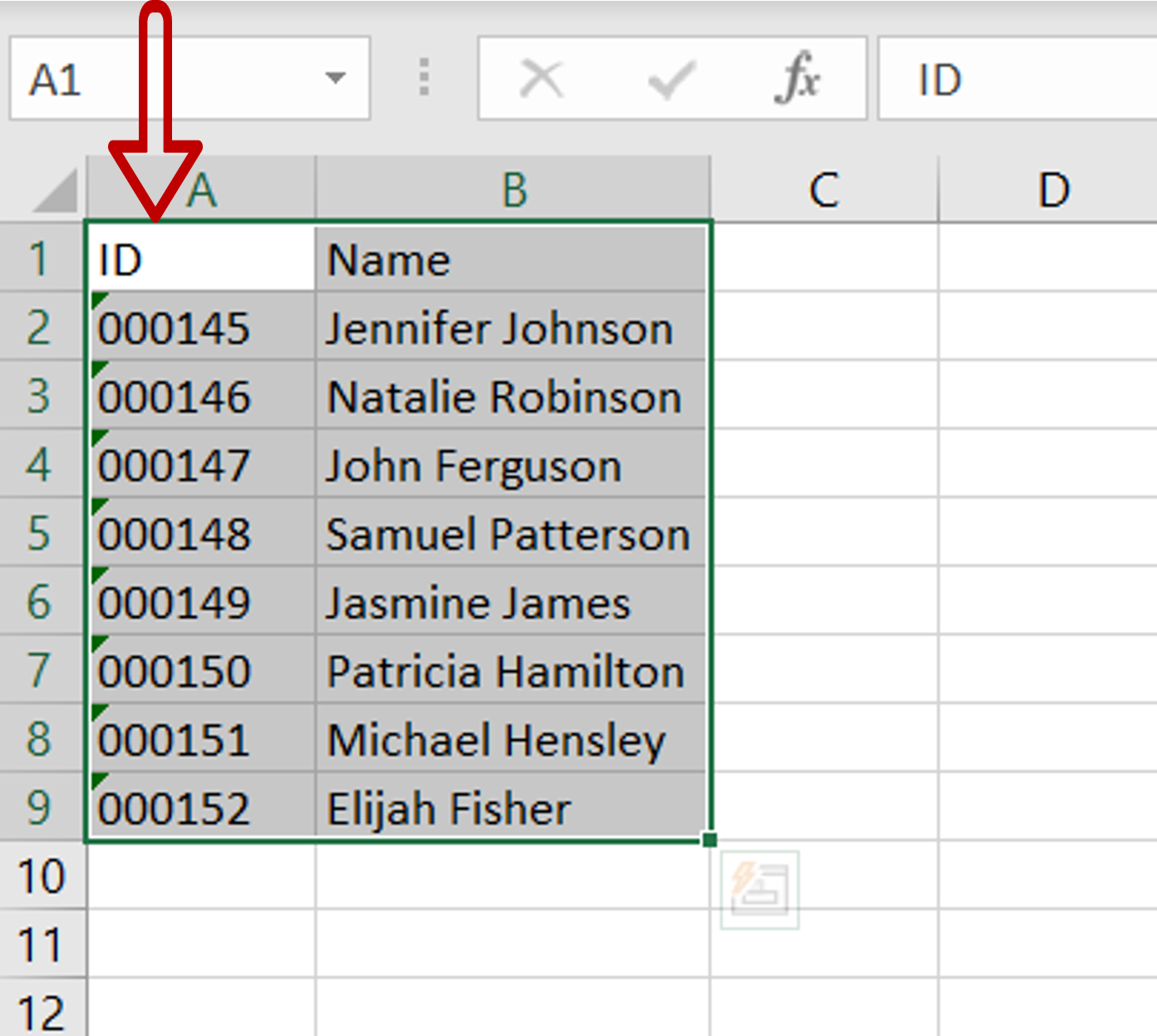Click the cell with ID 000148
This screenshot has height=1036, width=1157.
201,534
